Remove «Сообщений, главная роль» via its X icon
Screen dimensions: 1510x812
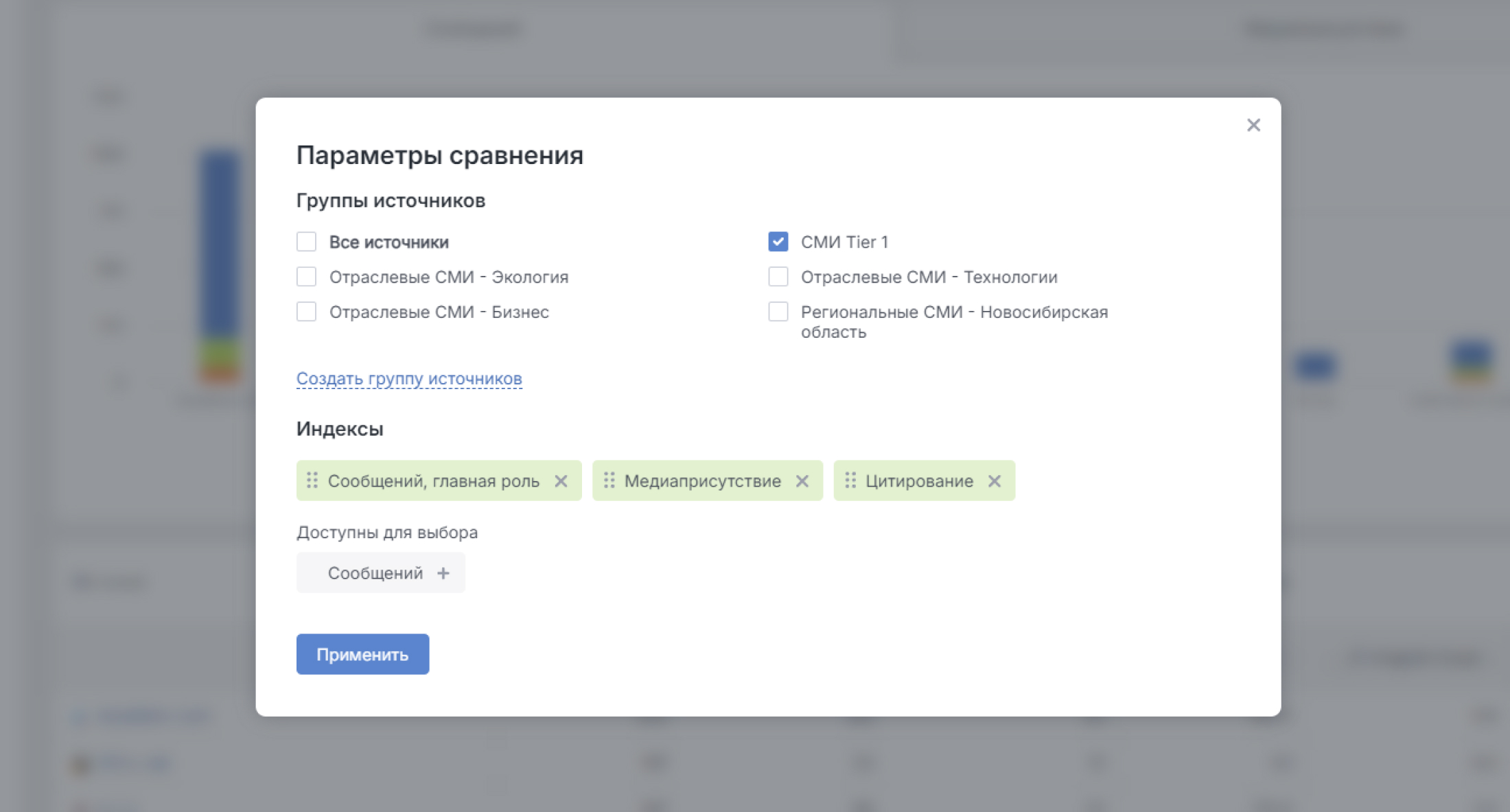click(x=561, y=480)
